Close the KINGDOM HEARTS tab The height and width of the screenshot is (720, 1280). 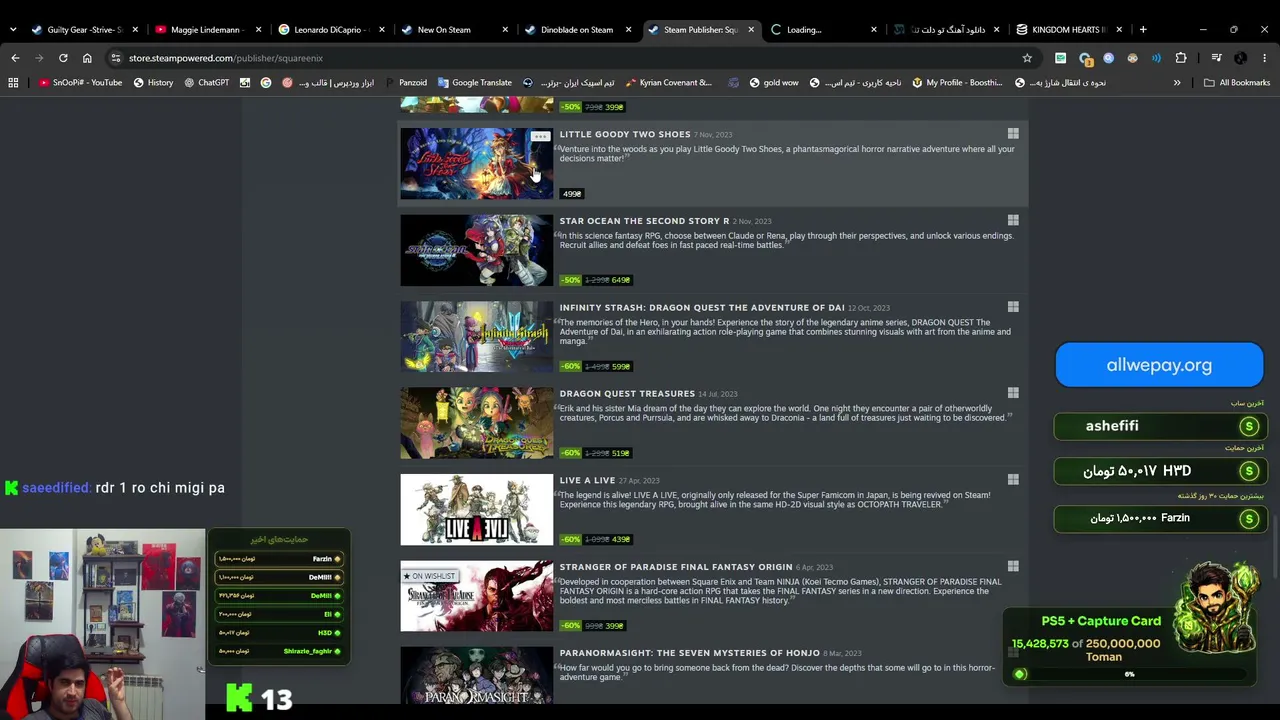click(1119, 30)
